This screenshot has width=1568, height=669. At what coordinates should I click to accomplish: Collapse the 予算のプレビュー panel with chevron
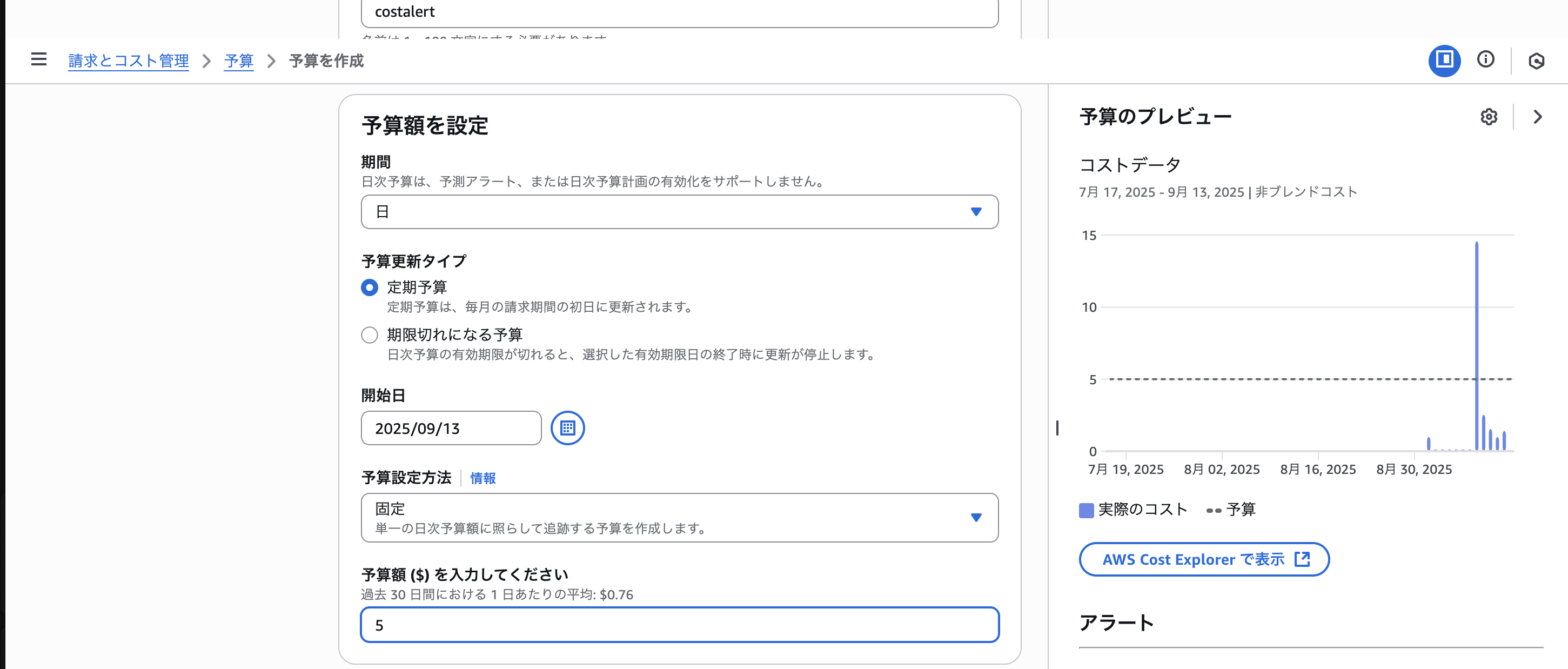[x=1539, y=116]
